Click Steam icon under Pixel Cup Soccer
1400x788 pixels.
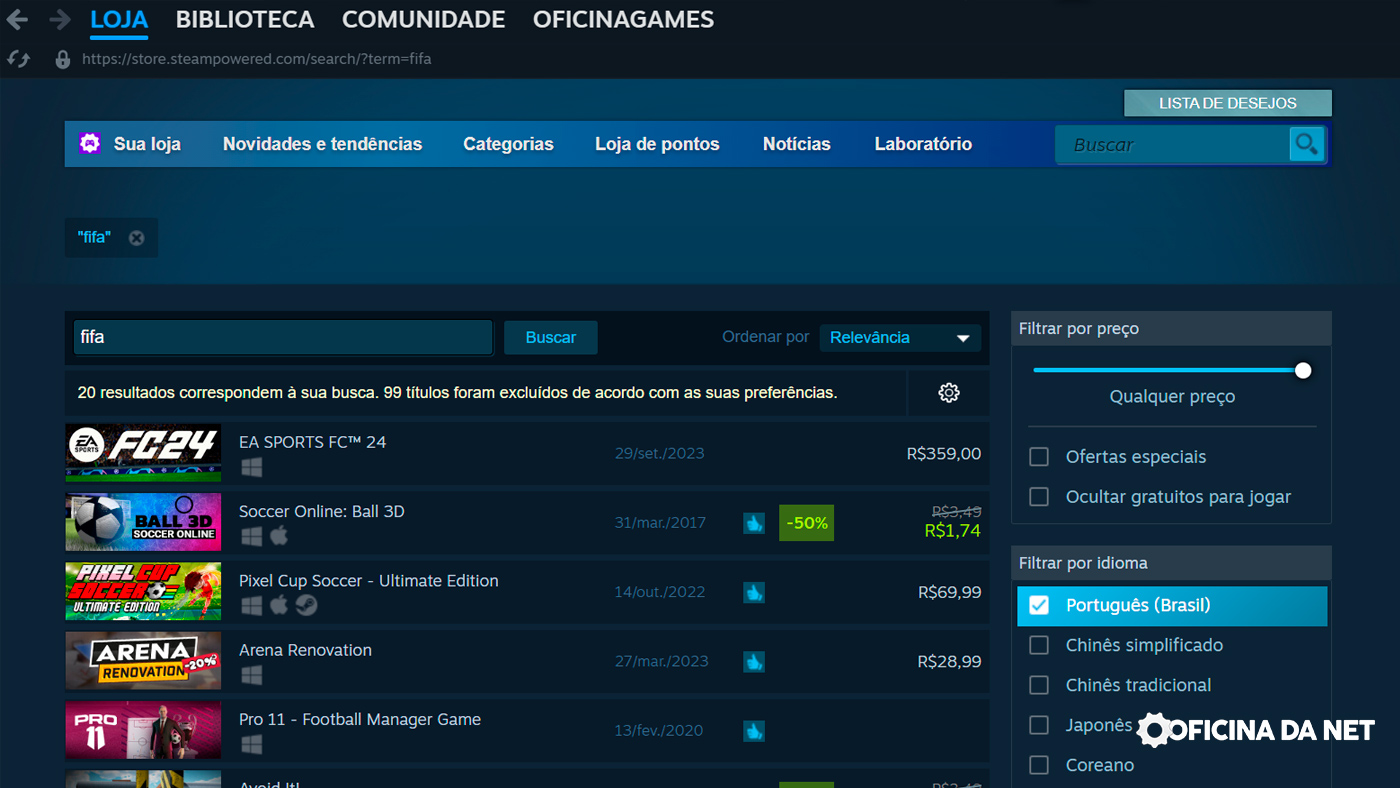[x=306, y=605]
